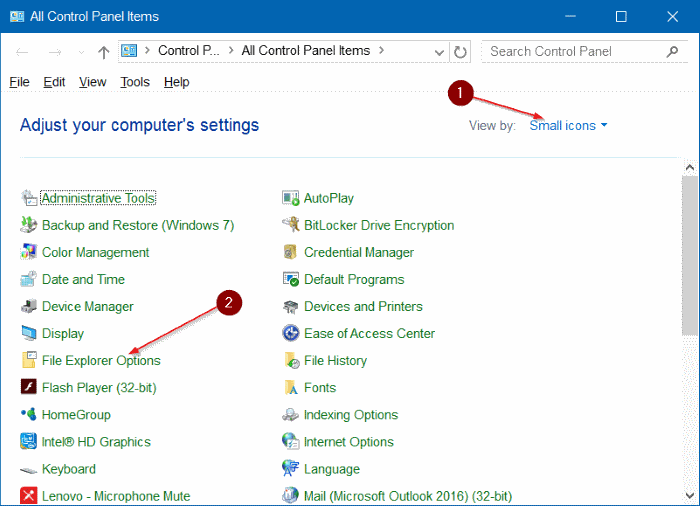The height and width of the screenshot is (506, 700).
Task: Click the Control Panel title bar icon
Action: tap(17, 17)
